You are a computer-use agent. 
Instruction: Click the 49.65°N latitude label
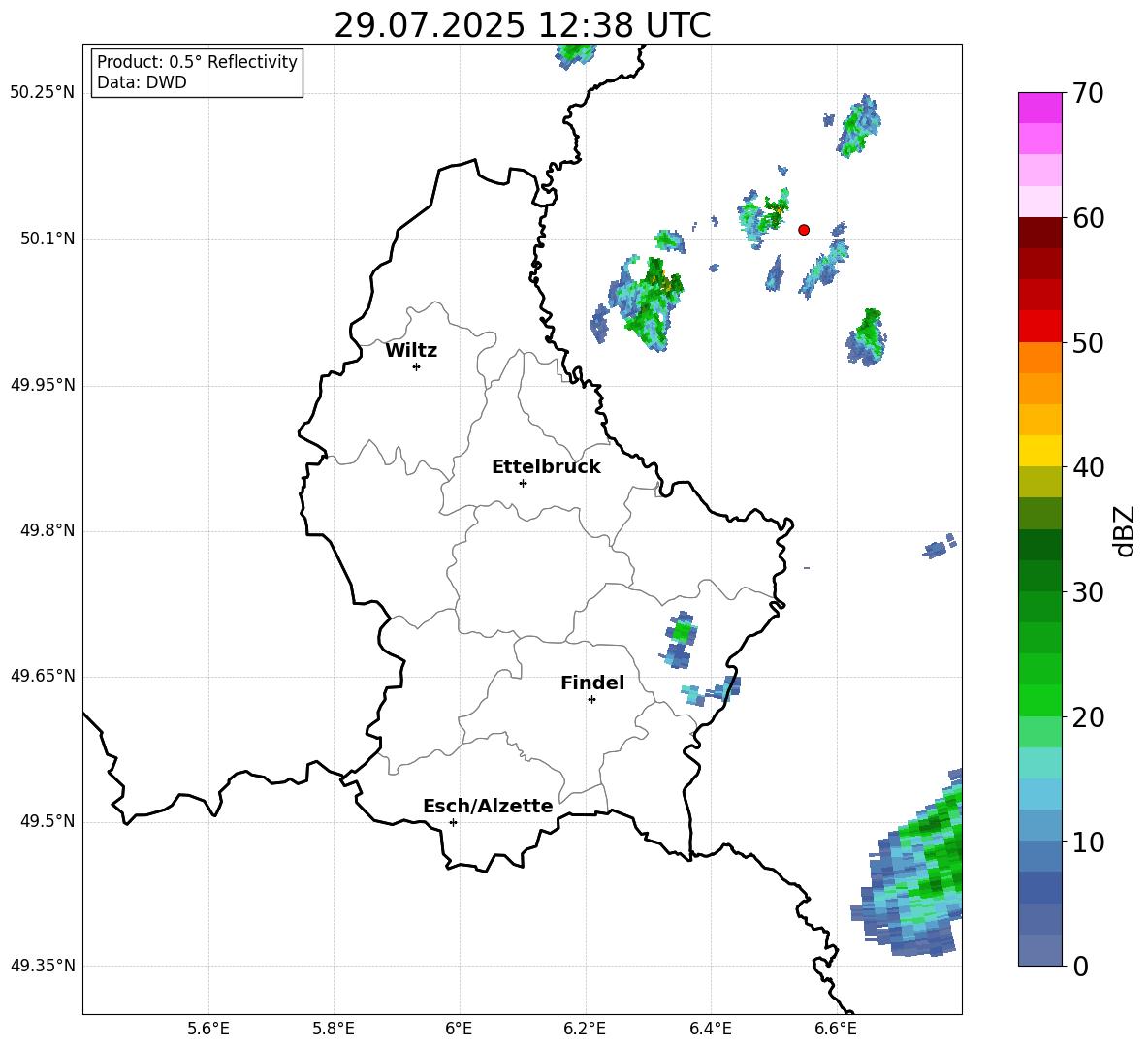[x=42, y=676]
